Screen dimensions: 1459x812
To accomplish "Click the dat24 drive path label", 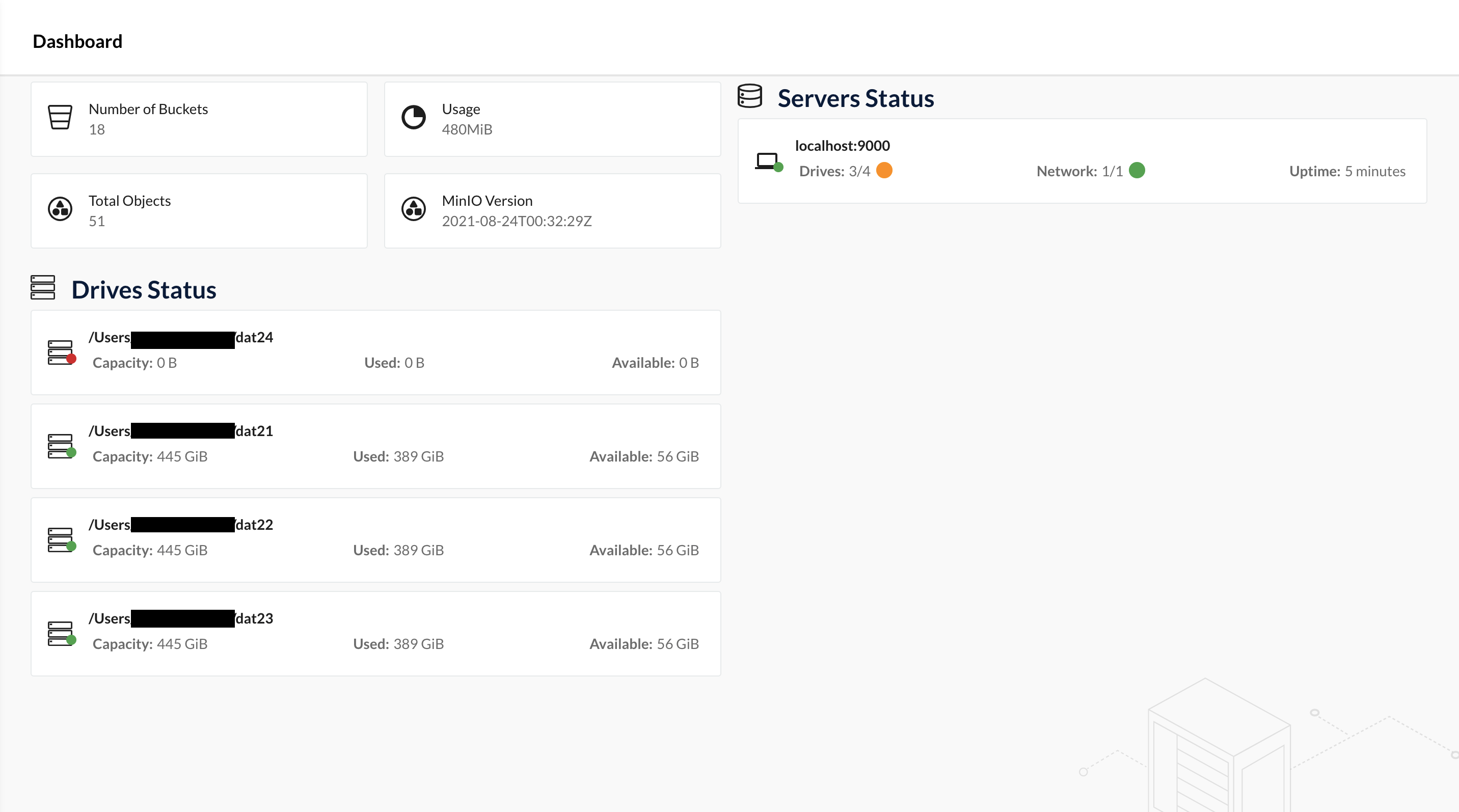I will click(x=181, y=337).
